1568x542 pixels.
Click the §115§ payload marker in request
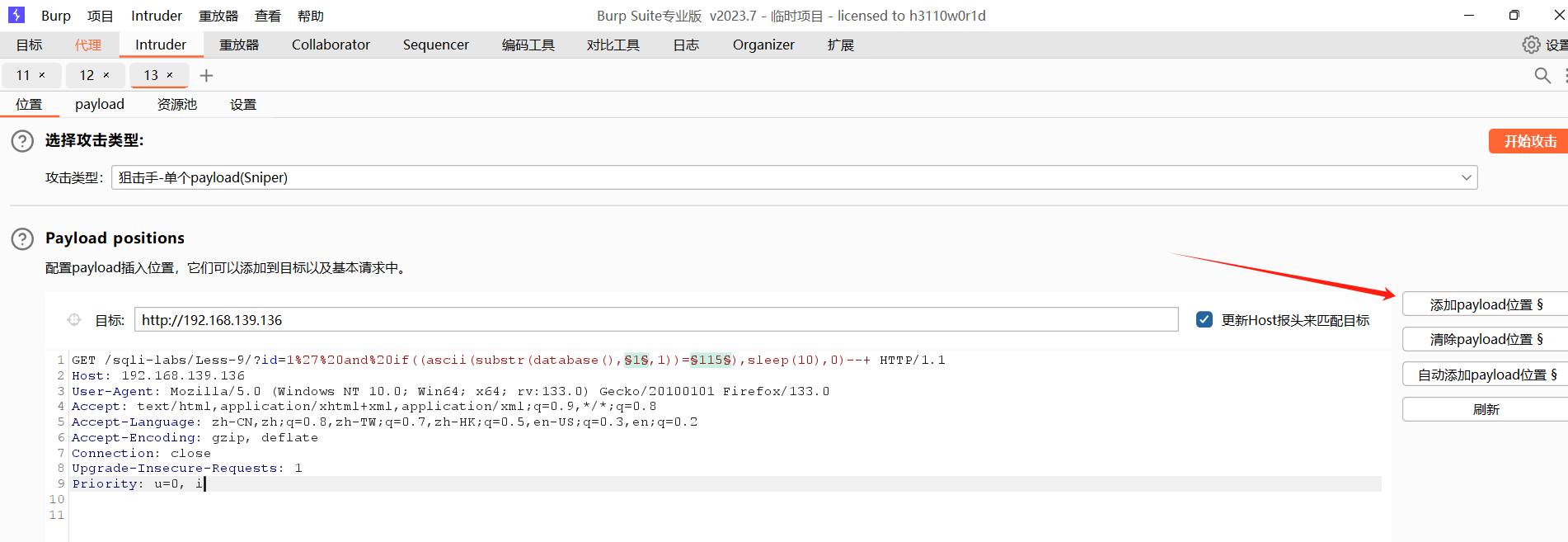711,360
